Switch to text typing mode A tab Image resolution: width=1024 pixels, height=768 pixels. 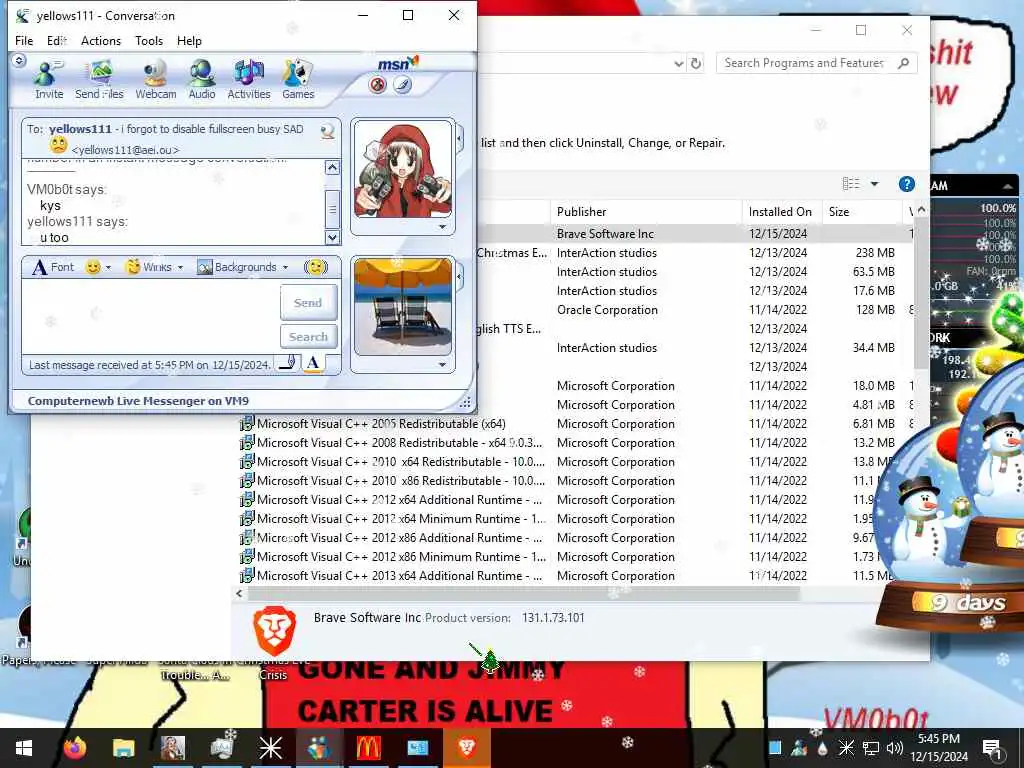click(x=313, y=363)
